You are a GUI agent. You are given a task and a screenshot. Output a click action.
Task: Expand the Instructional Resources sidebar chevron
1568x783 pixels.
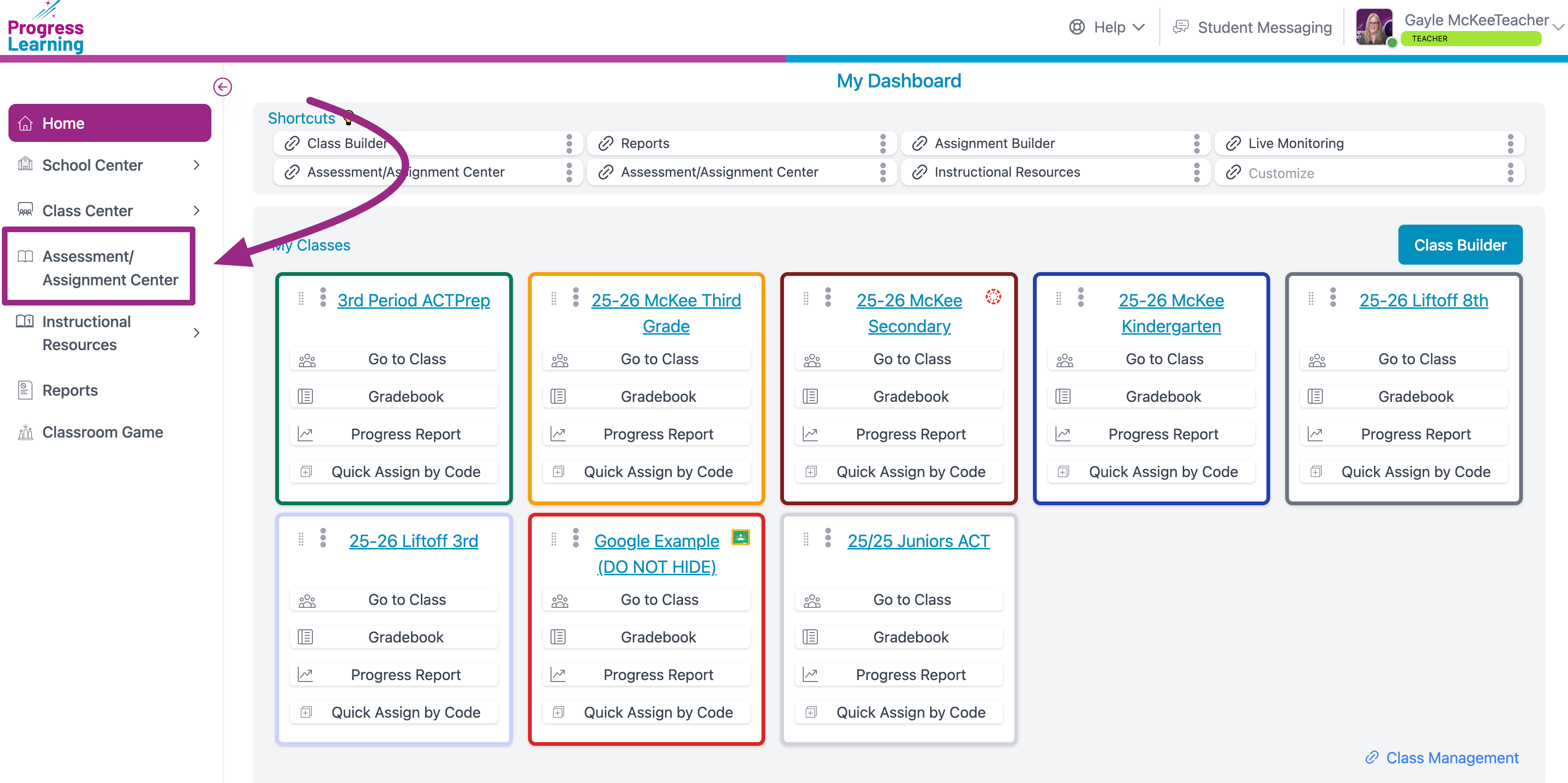point(196,333)
